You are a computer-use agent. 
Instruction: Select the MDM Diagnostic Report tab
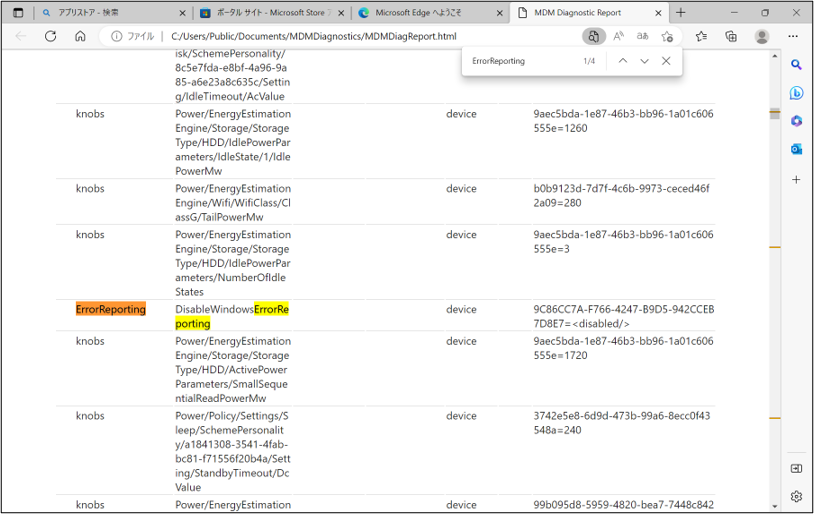pos(589,13)
